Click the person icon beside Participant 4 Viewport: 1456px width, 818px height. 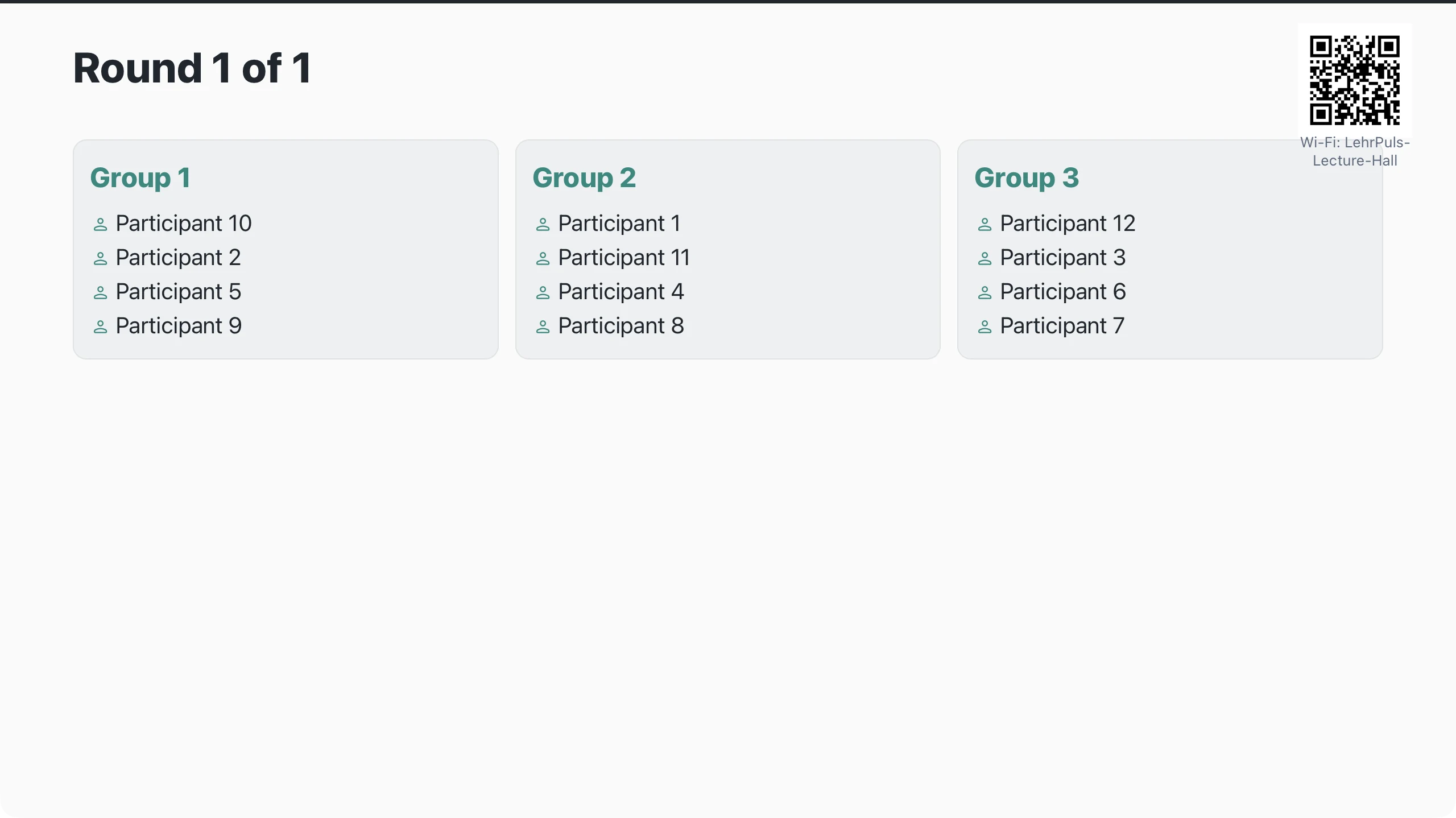pos(543,292)
